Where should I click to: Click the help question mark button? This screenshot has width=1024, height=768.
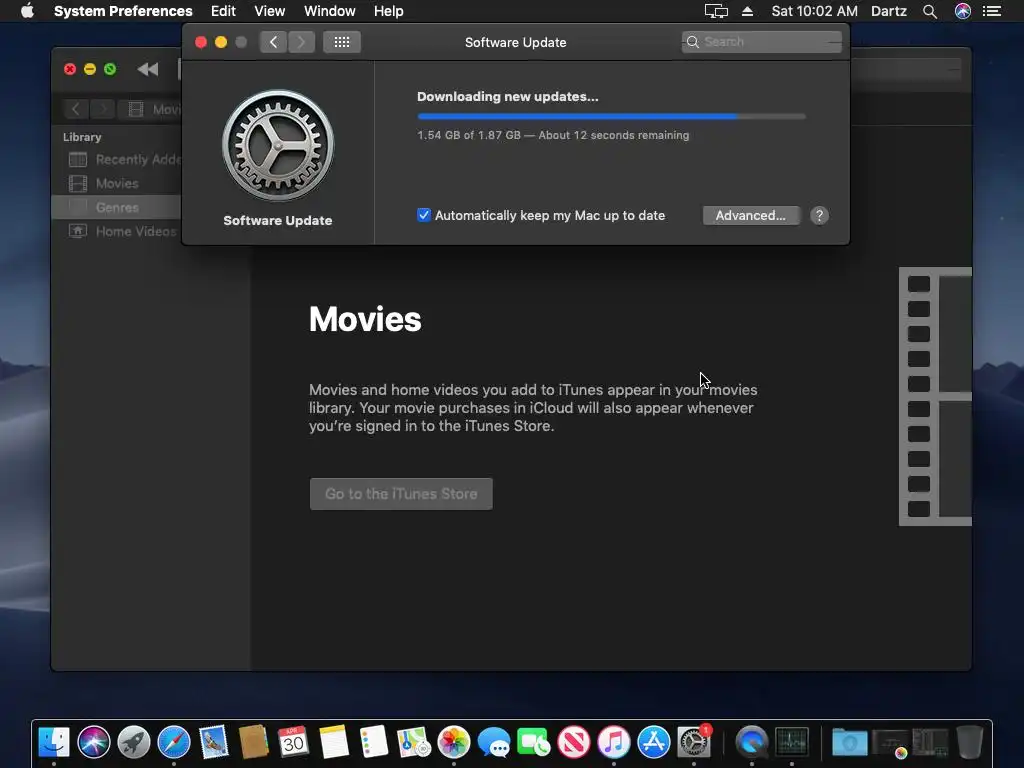(x=819, y=216)
